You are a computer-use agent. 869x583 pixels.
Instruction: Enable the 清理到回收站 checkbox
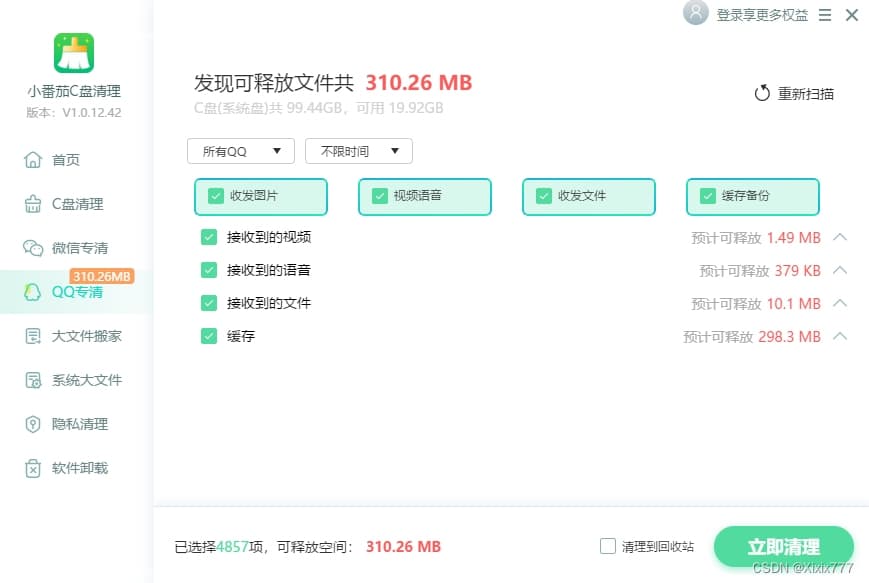(608, 546)
